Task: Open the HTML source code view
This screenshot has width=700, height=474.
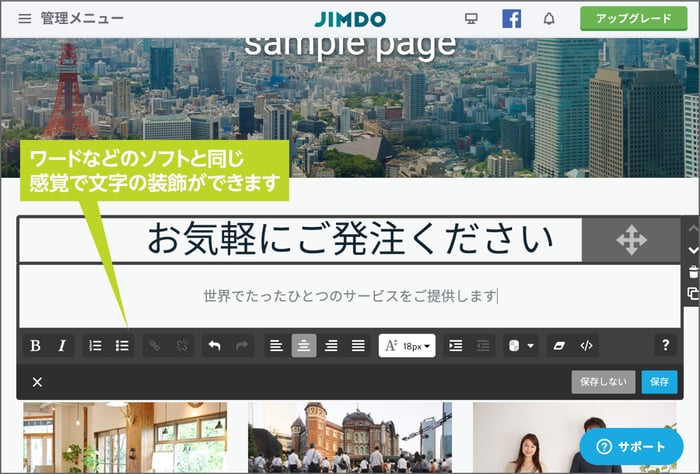Action: [586, 345]
